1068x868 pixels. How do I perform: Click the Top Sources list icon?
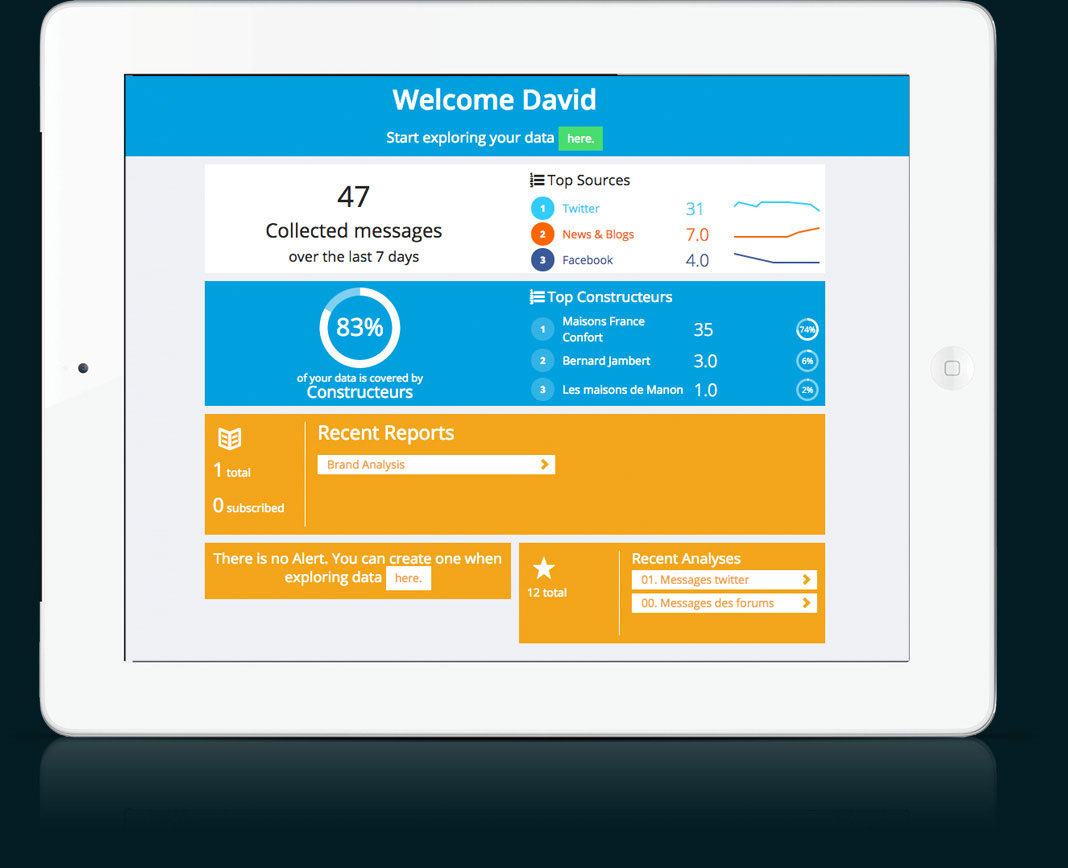coord(537,180)
